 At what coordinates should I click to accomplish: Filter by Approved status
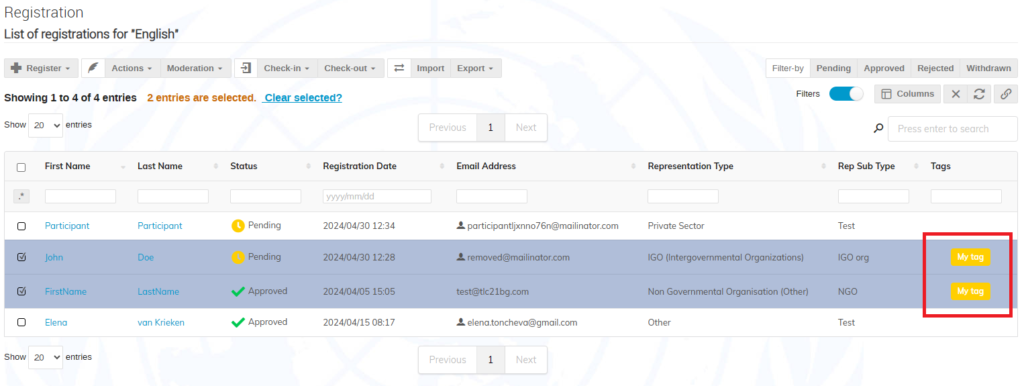884,68
